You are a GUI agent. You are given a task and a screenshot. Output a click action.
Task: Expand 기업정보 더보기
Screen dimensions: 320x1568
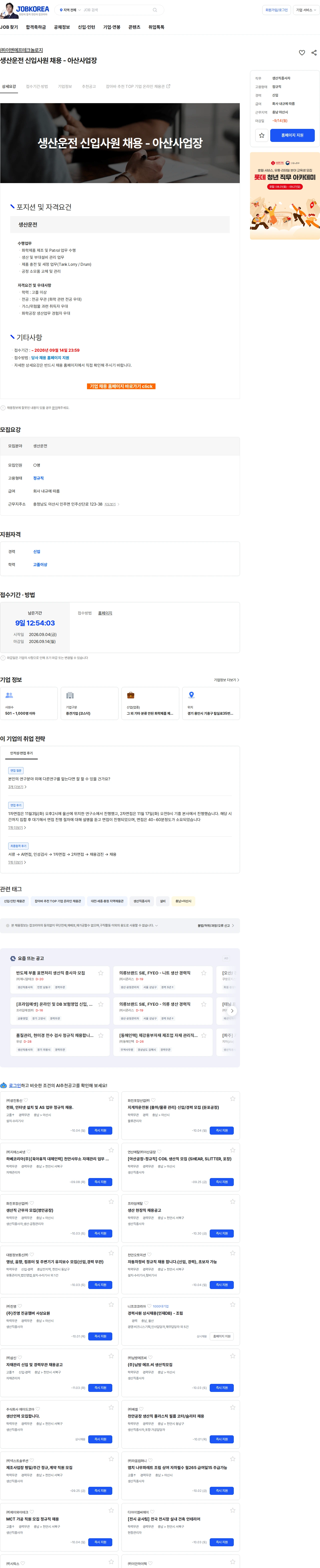[x=226, y=680]
